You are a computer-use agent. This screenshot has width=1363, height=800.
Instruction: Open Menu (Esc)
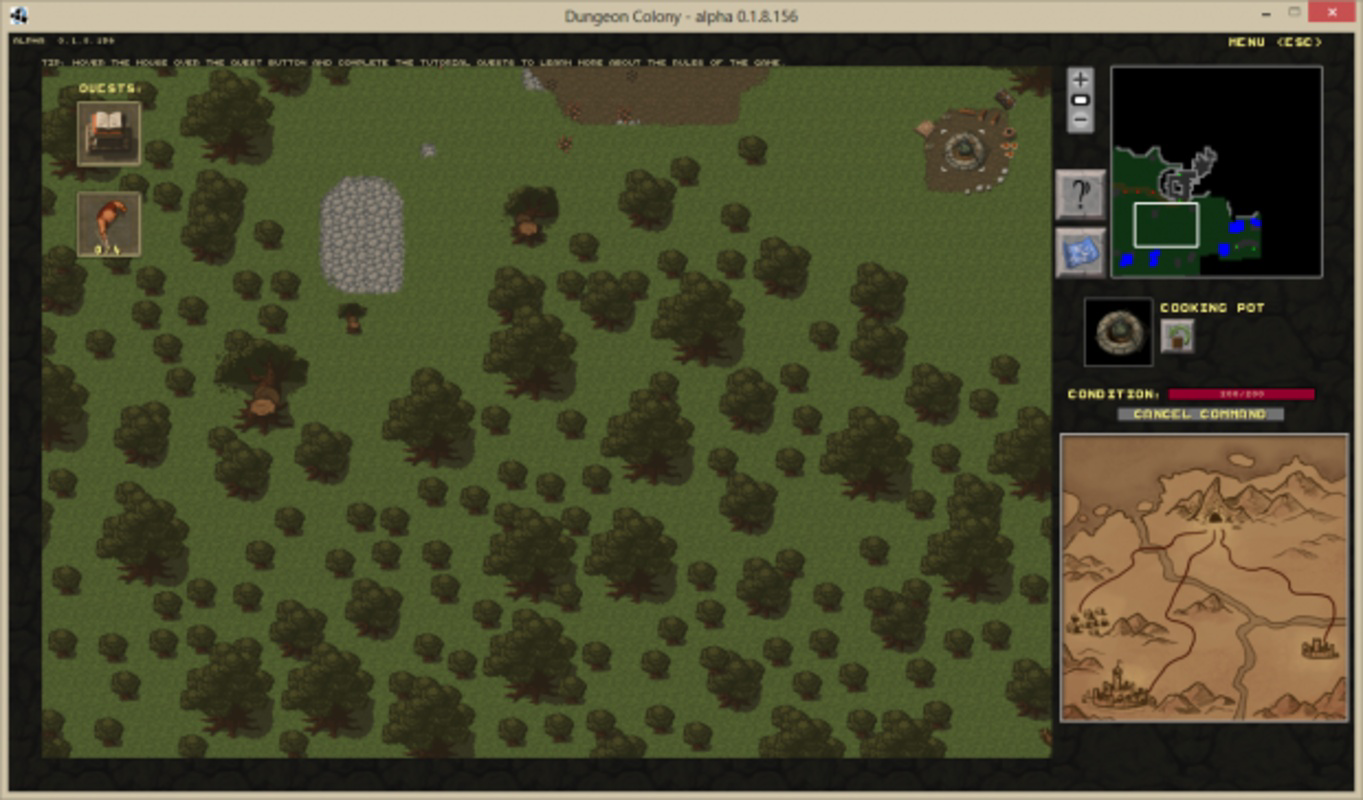(x=1275, y=42)
